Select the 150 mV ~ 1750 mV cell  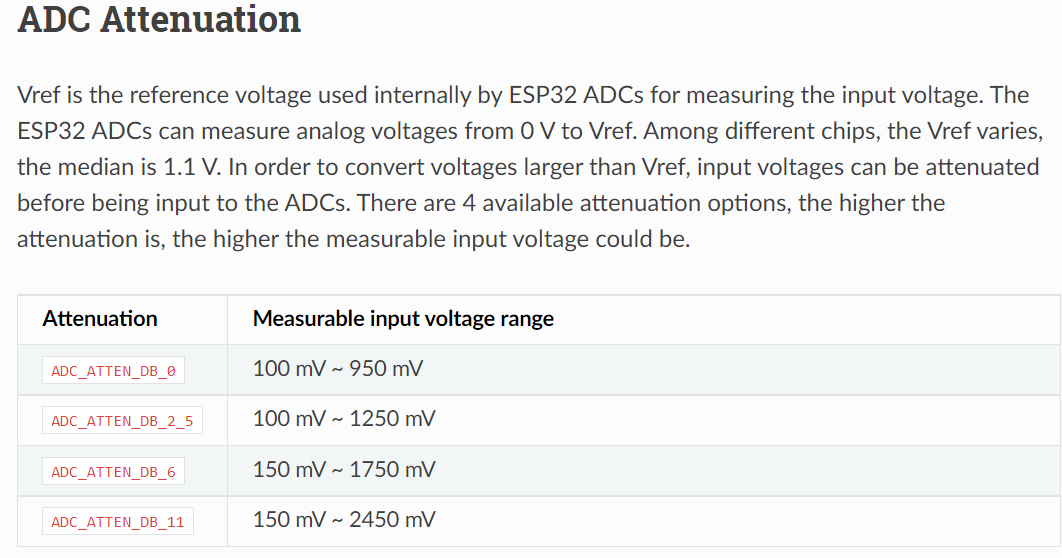pos(344,469)
